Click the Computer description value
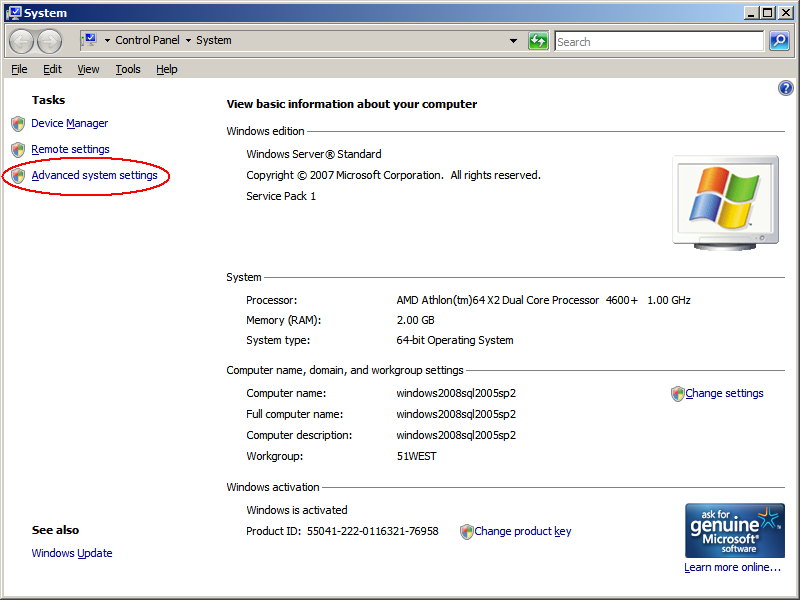800x600 pixels. (456, 435)
